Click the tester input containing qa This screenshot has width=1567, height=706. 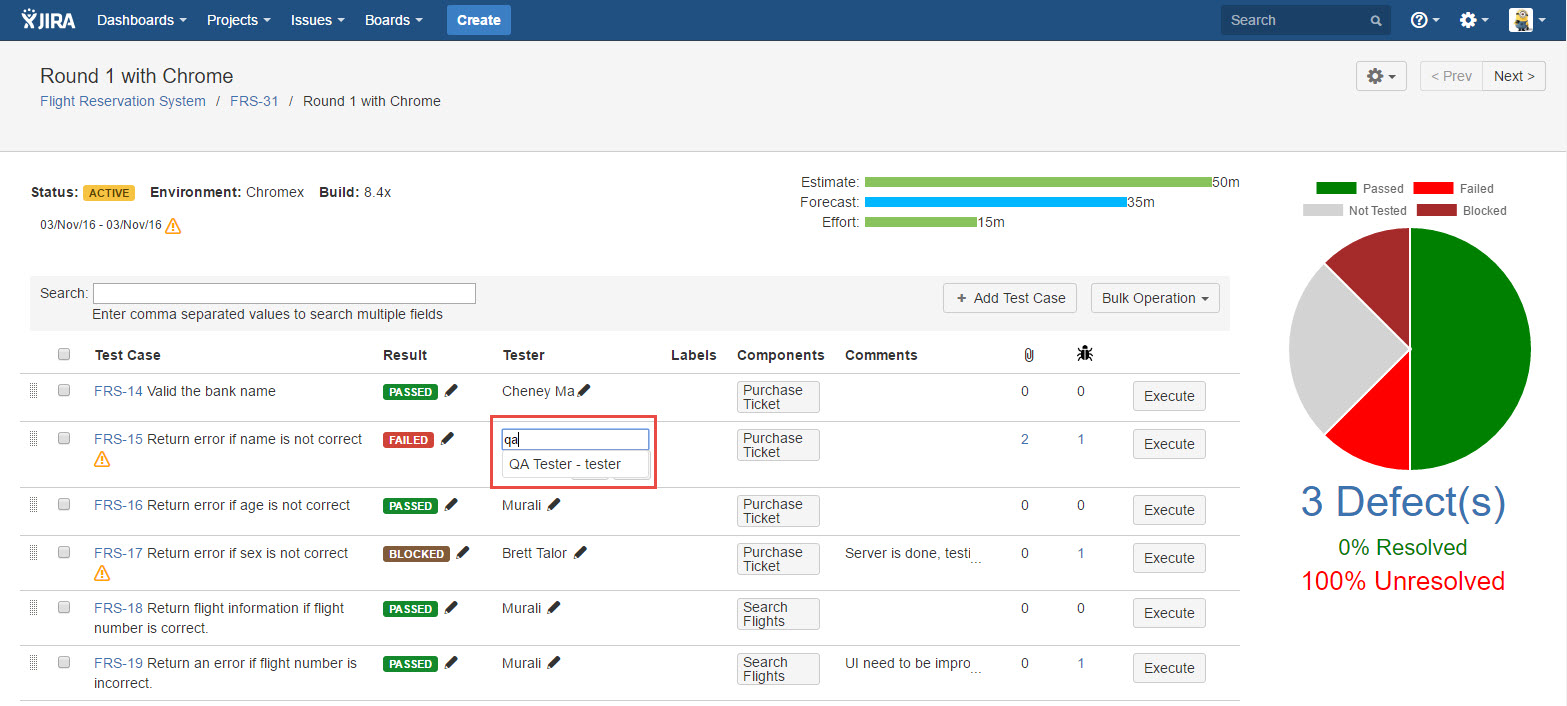coord(575,439)
